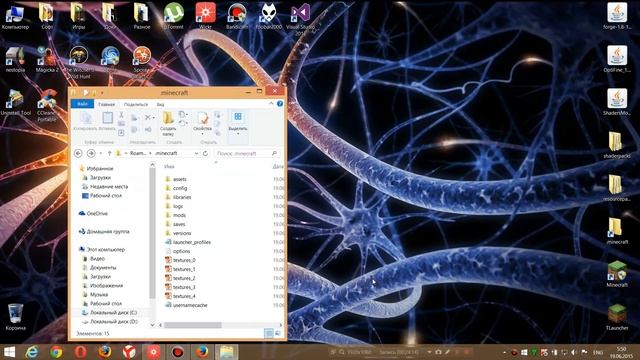Switch to details view button in status bar

coord(269,333)
